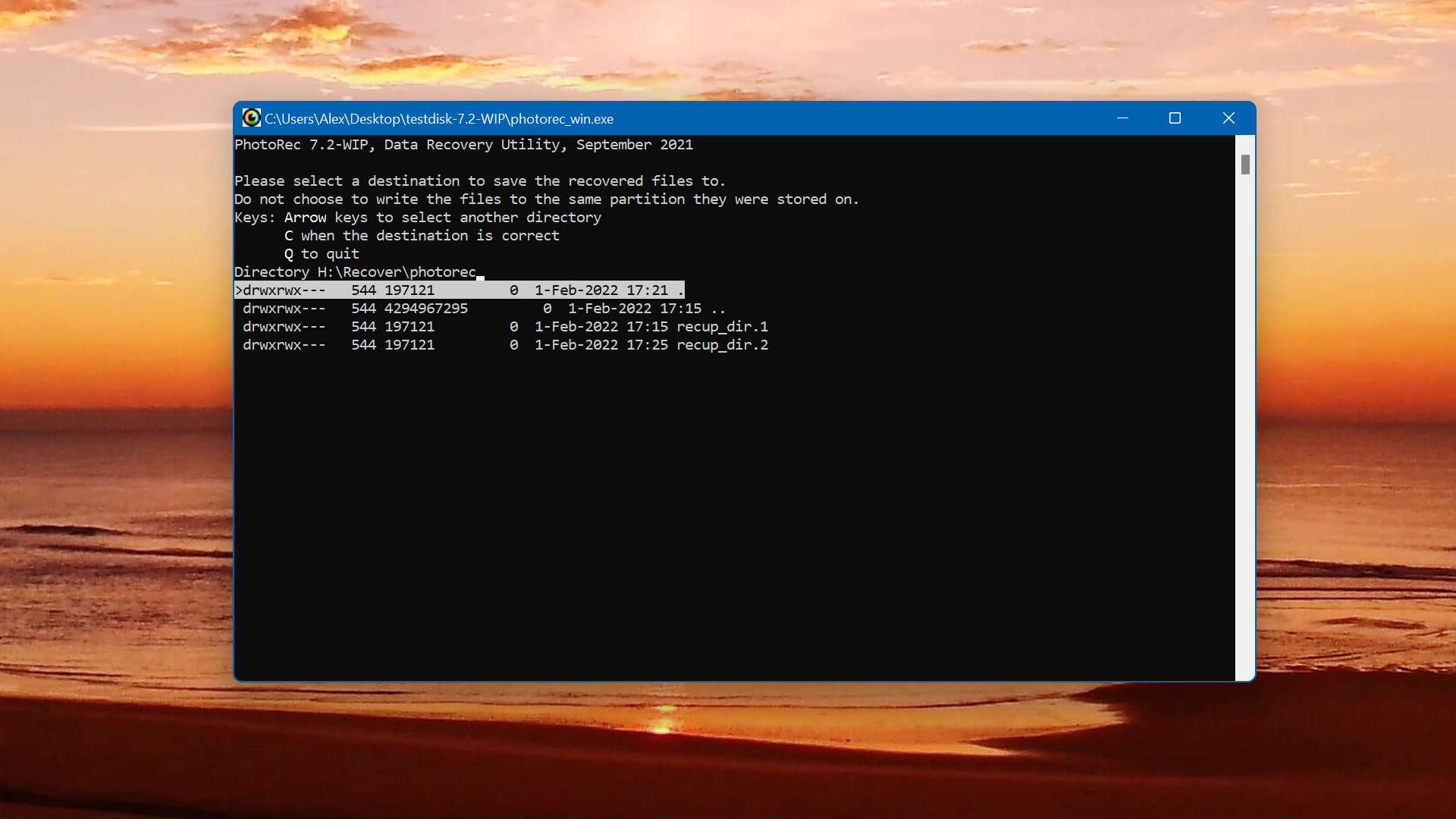Image resolution: width=1456 pixels, height=819 pixels.
Task: Click the 'Q to quit' hint line
Action: coord(322,254)
